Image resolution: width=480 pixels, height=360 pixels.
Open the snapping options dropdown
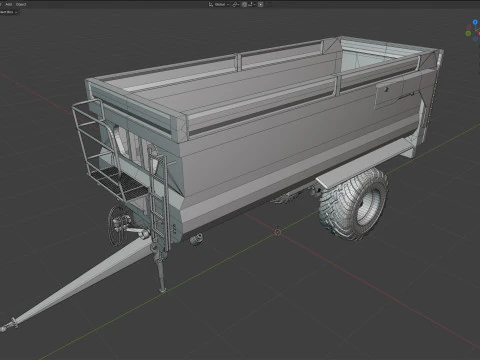(x=251, y=4)
